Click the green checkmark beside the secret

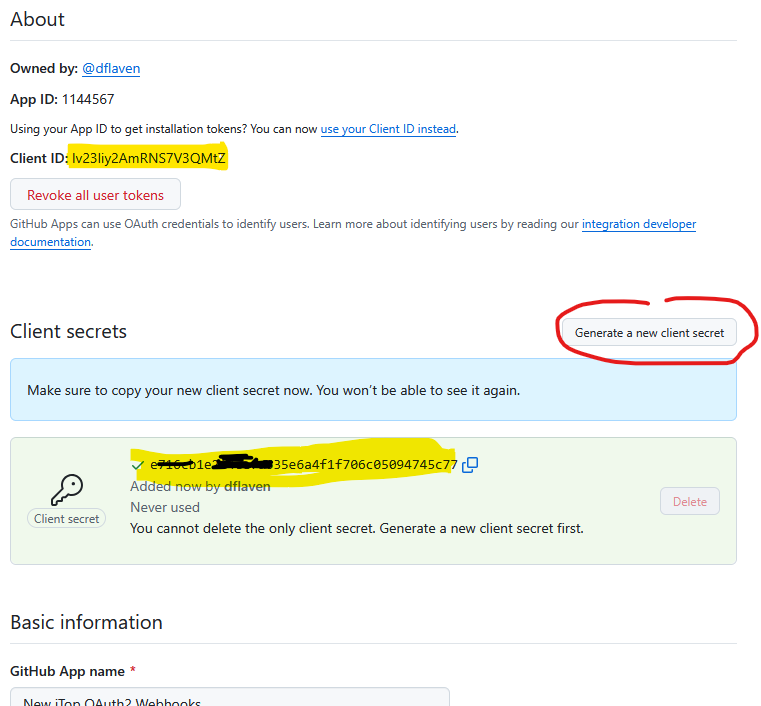[x=137, y=465]
